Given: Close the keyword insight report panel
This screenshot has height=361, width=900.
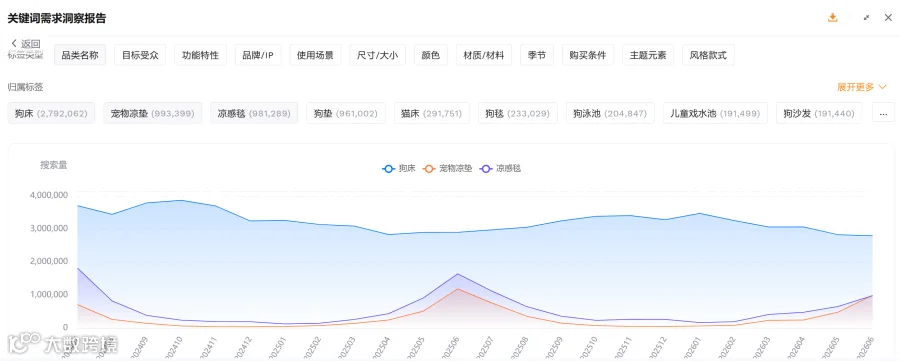Looking at the screenshot, I should tap(888, 18).
